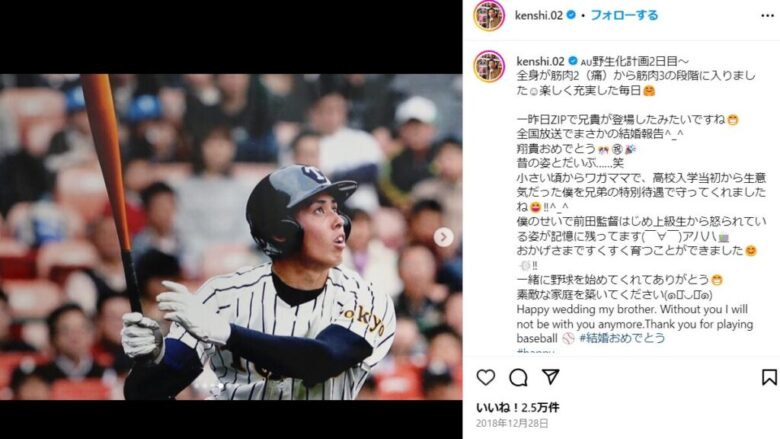Click the baseball player photo
This screenshot has width=780, height=439.
click(x=231, y=237)
